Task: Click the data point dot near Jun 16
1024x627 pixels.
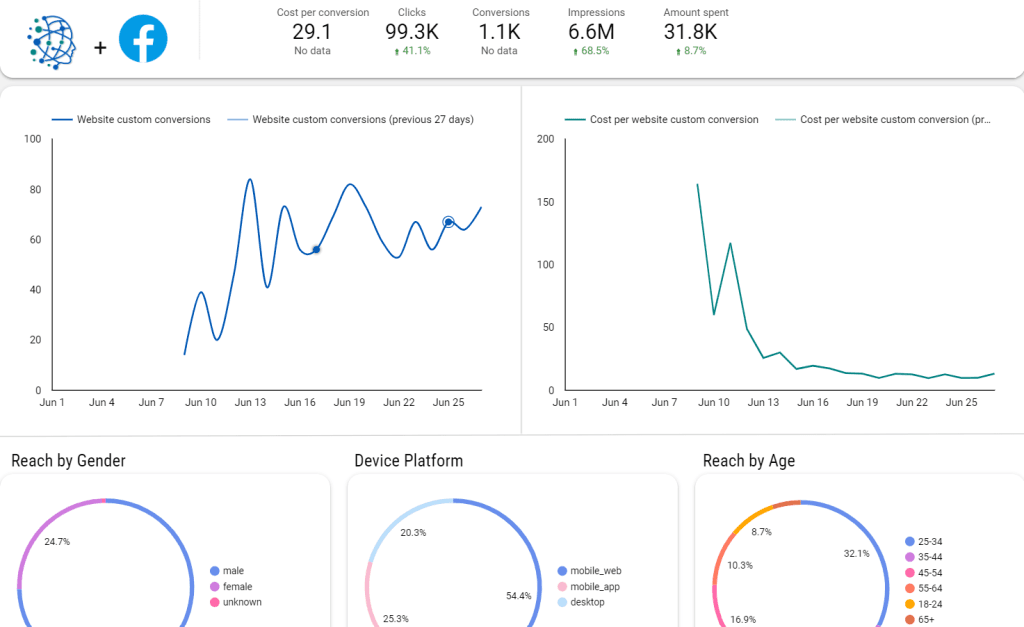Action: 316,250
